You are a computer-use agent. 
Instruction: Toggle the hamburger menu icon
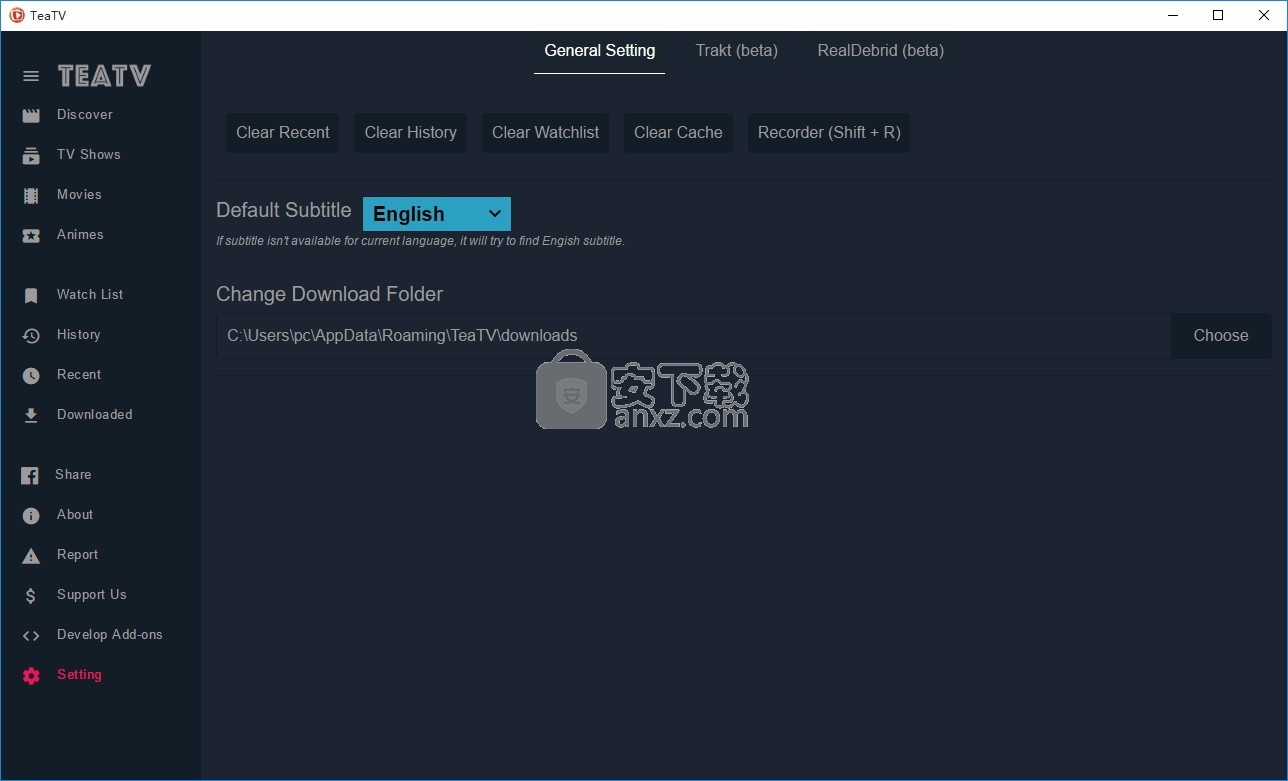(x=31, y=76)
